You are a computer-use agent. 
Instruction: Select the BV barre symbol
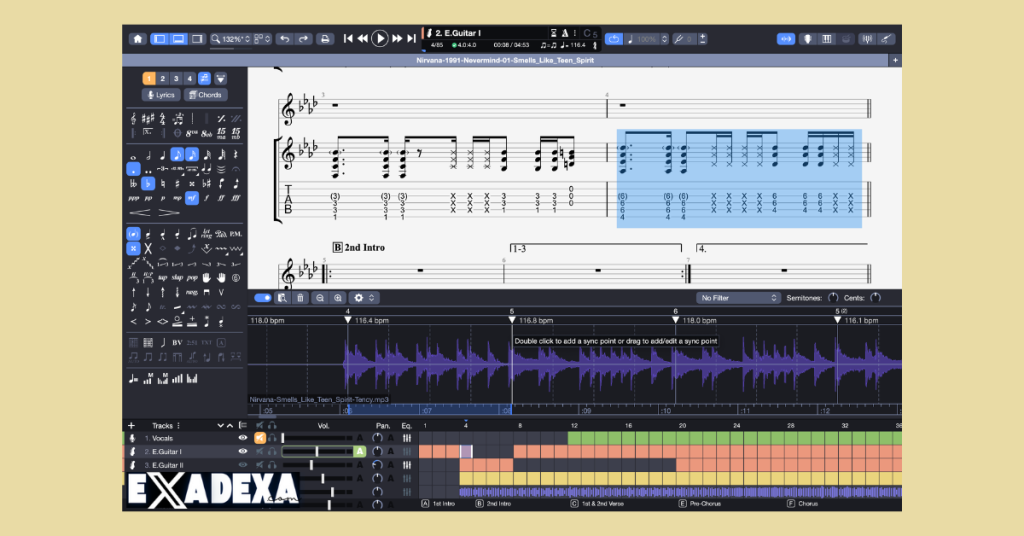(x=177, y=342)
